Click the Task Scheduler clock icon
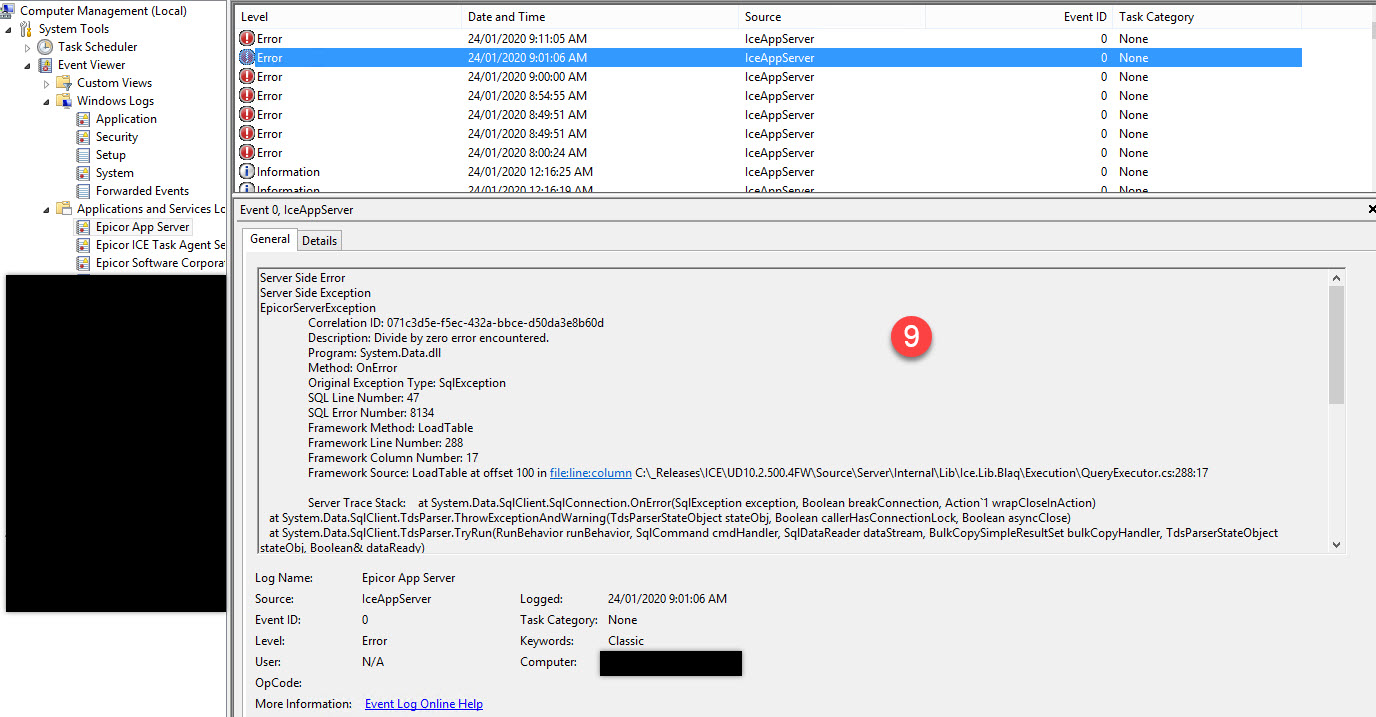 (x=45, y=47)
